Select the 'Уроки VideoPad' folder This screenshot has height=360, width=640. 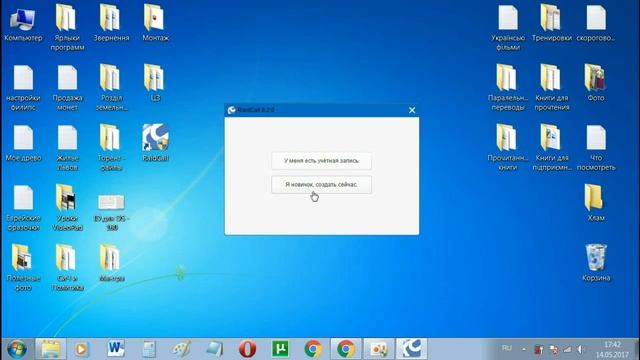click(67, 208)
